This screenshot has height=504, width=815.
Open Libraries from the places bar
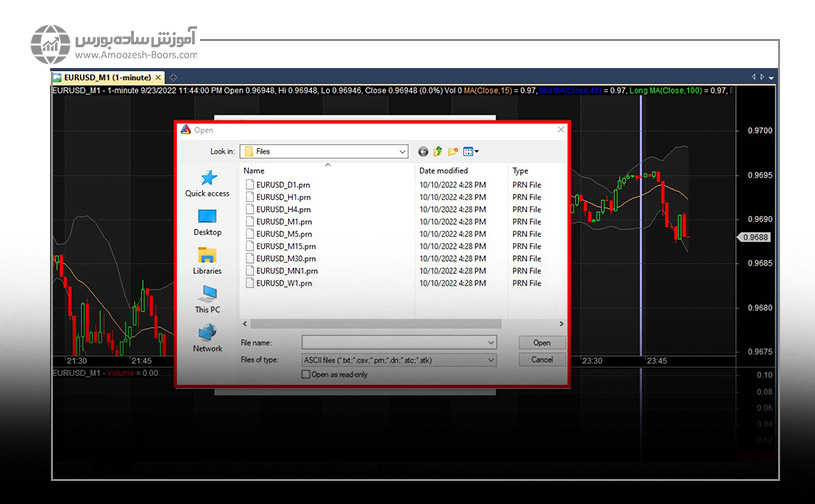207,260
